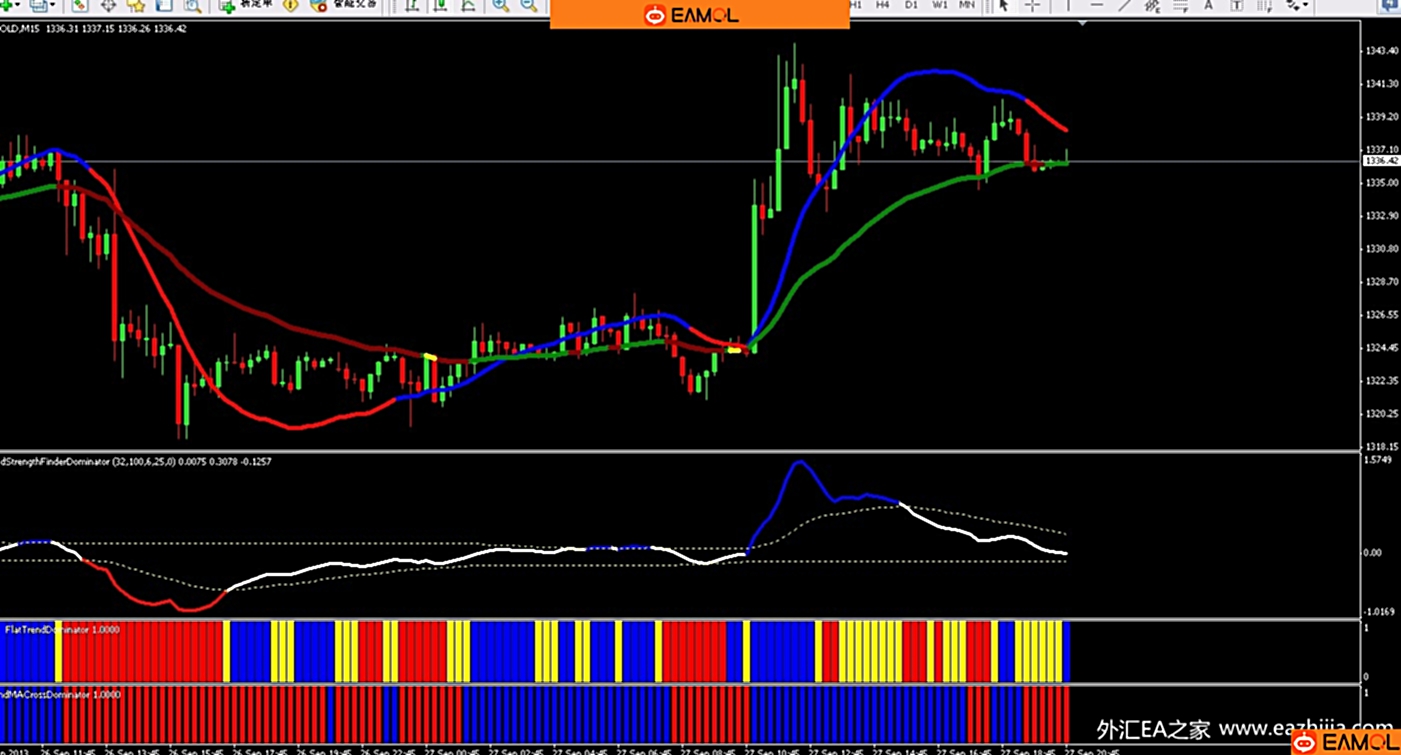The height and width of the screenshot is (755, 1401).
Task: Click the 1.5749 indicator scale value
Action: tap(1379, 460)
